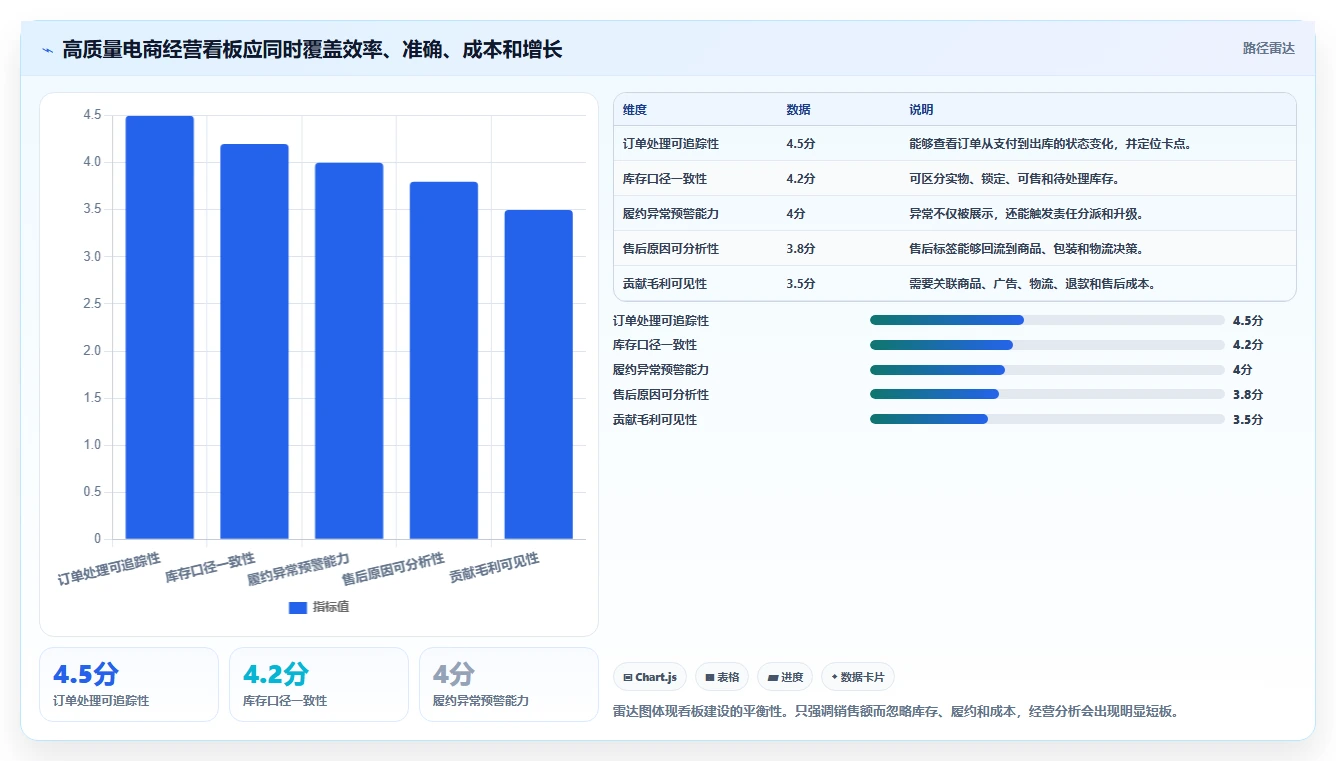Click the 订单处理可追踪性 progress bar

pos(1047,320)
